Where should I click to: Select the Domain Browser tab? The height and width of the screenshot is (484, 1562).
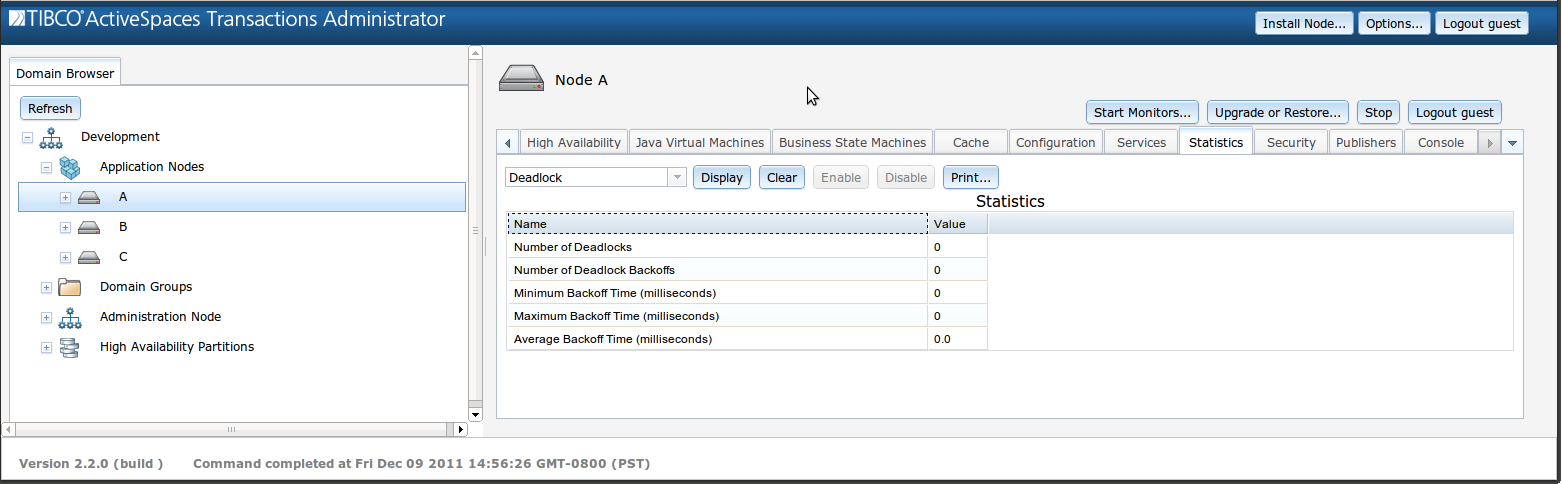[x=65, y=73]
